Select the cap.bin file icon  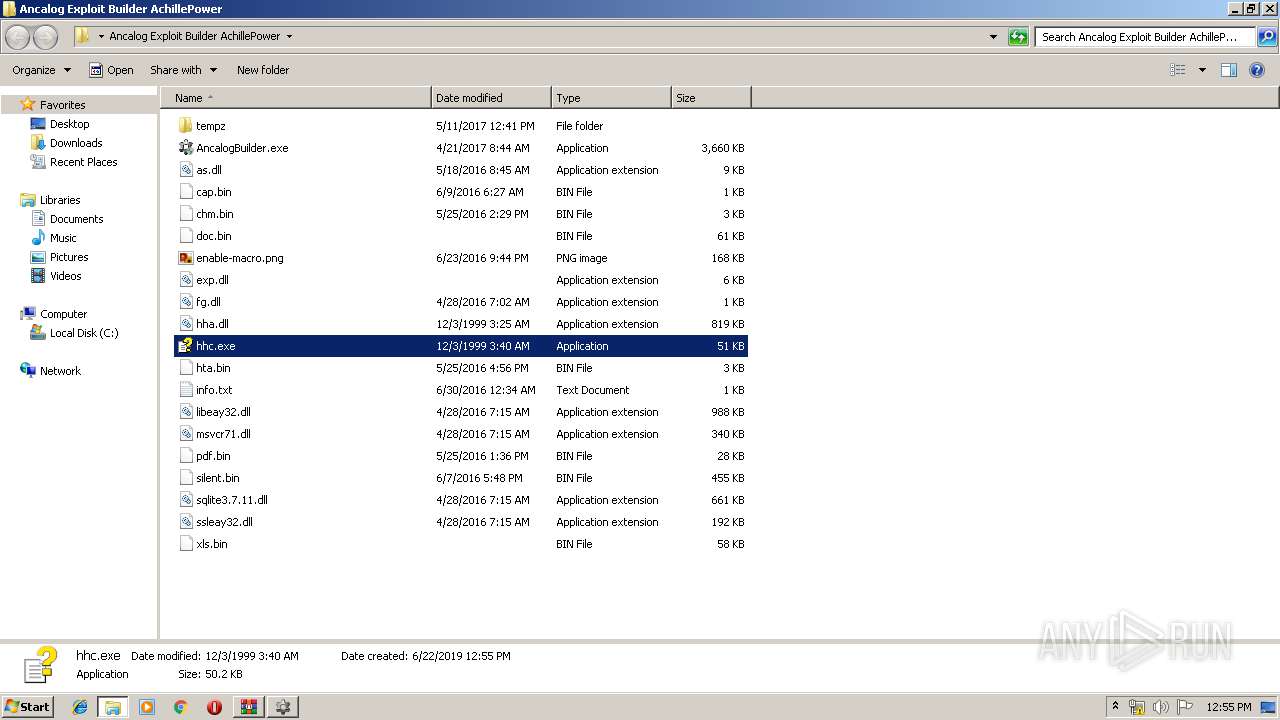pyautogui.click(x=185, y=192)
